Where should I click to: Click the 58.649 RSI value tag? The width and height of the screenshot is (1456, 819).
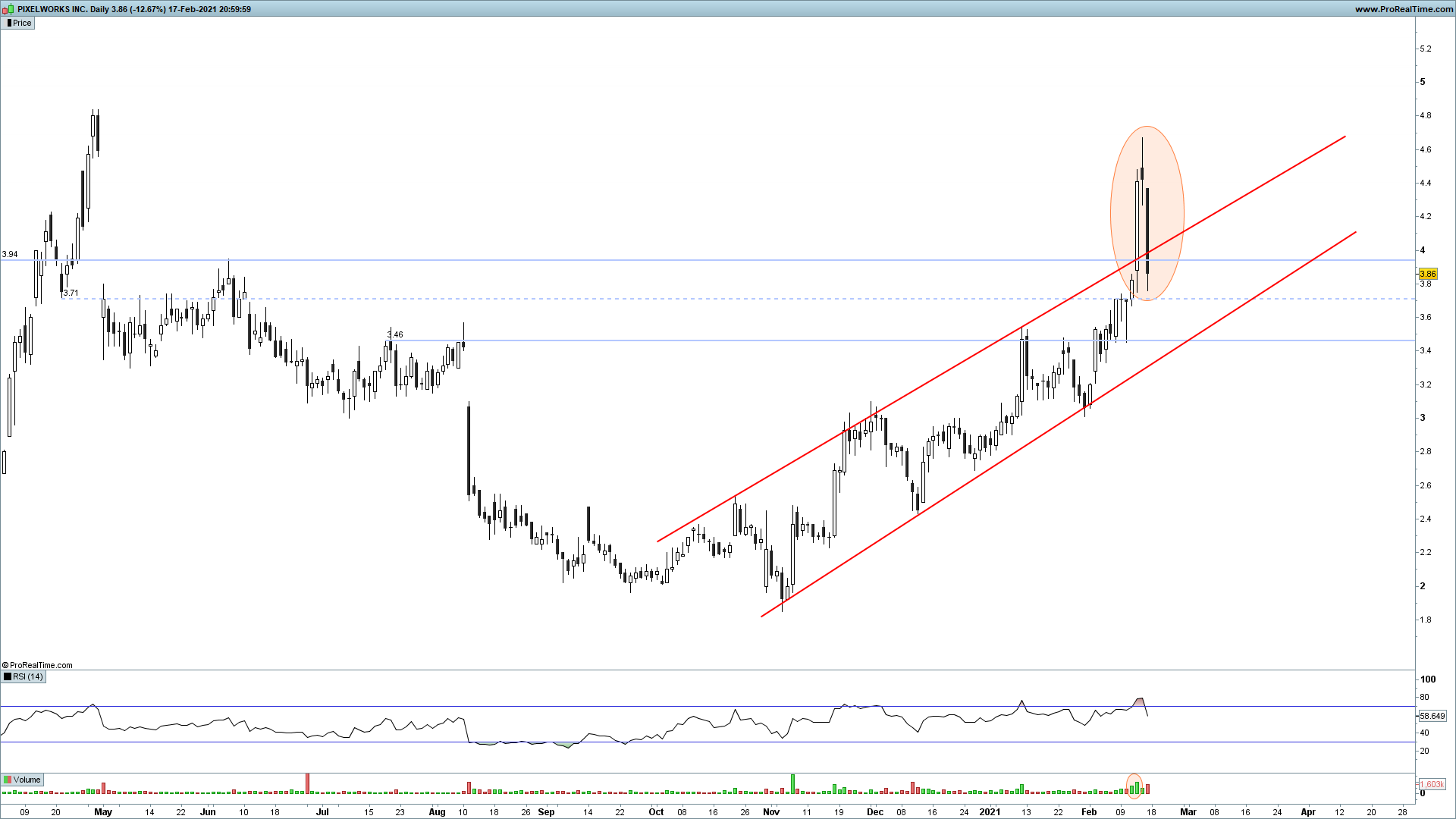(1432, 716)
